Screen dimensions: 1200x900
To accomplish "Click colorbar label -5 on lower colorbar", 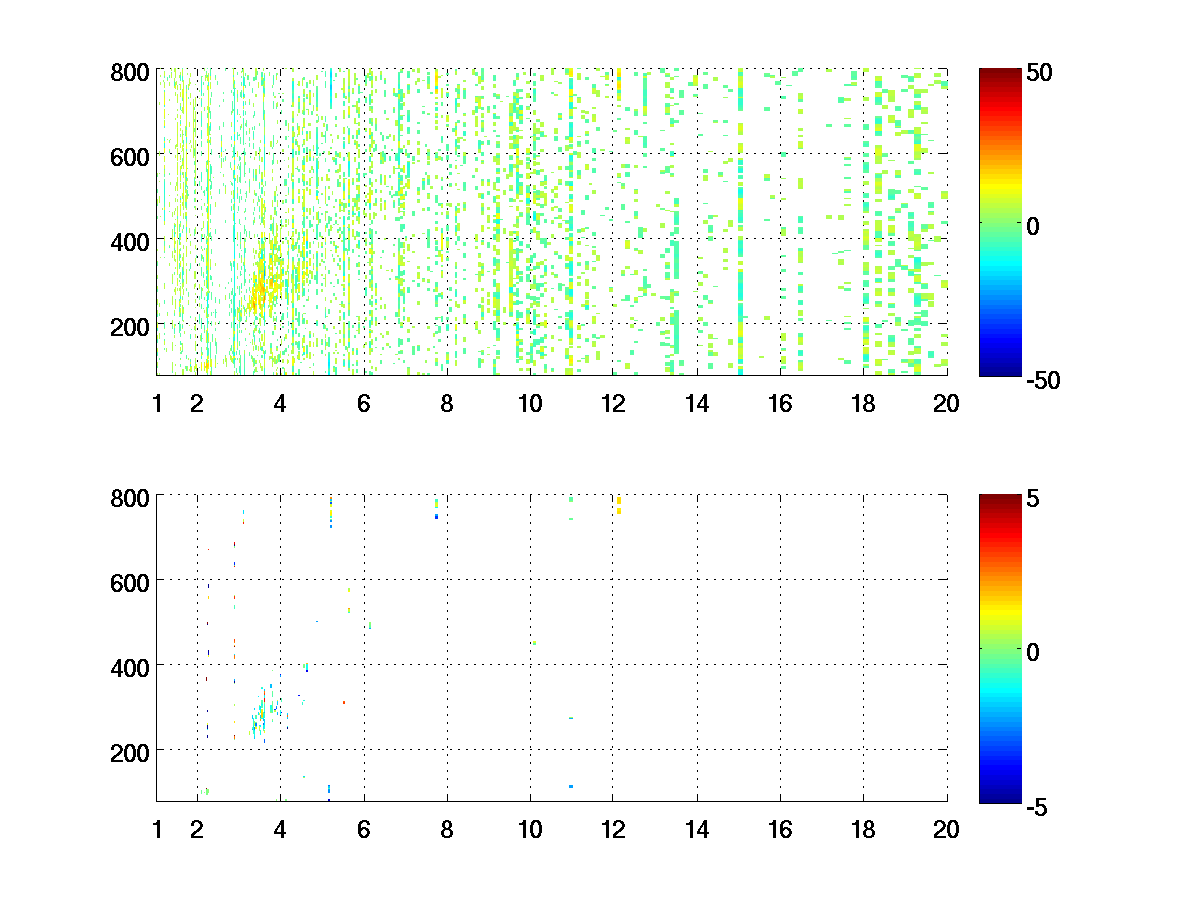I will click(1037, 805).
